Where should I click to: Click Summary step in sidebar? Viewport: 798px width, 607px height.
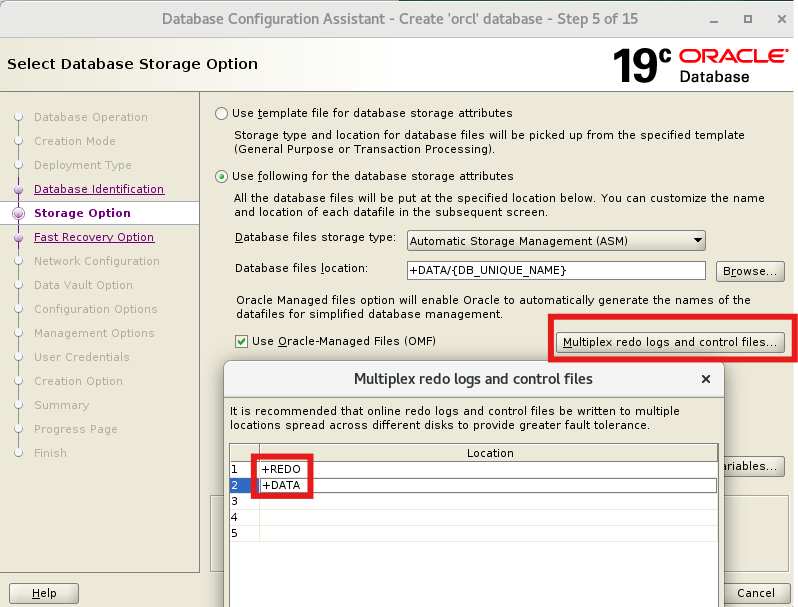[x=62, y=406]
